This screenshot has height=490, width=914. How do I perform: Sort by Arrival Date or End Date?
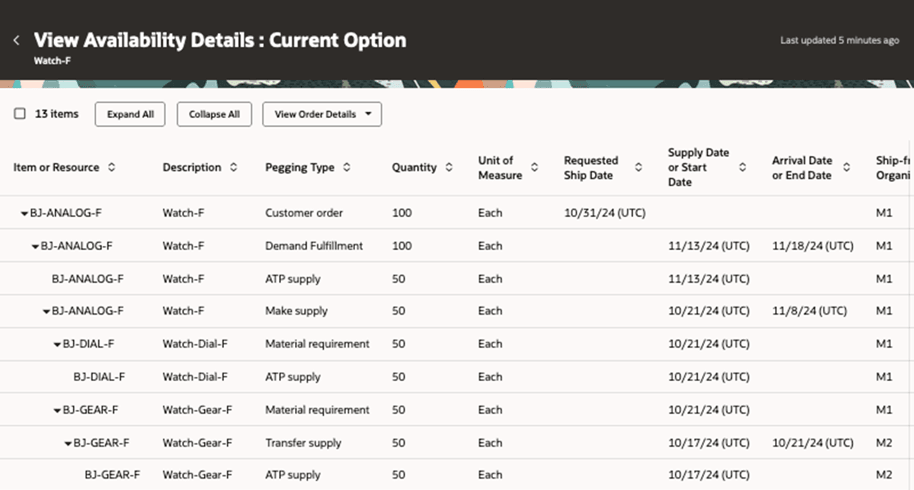846,168
